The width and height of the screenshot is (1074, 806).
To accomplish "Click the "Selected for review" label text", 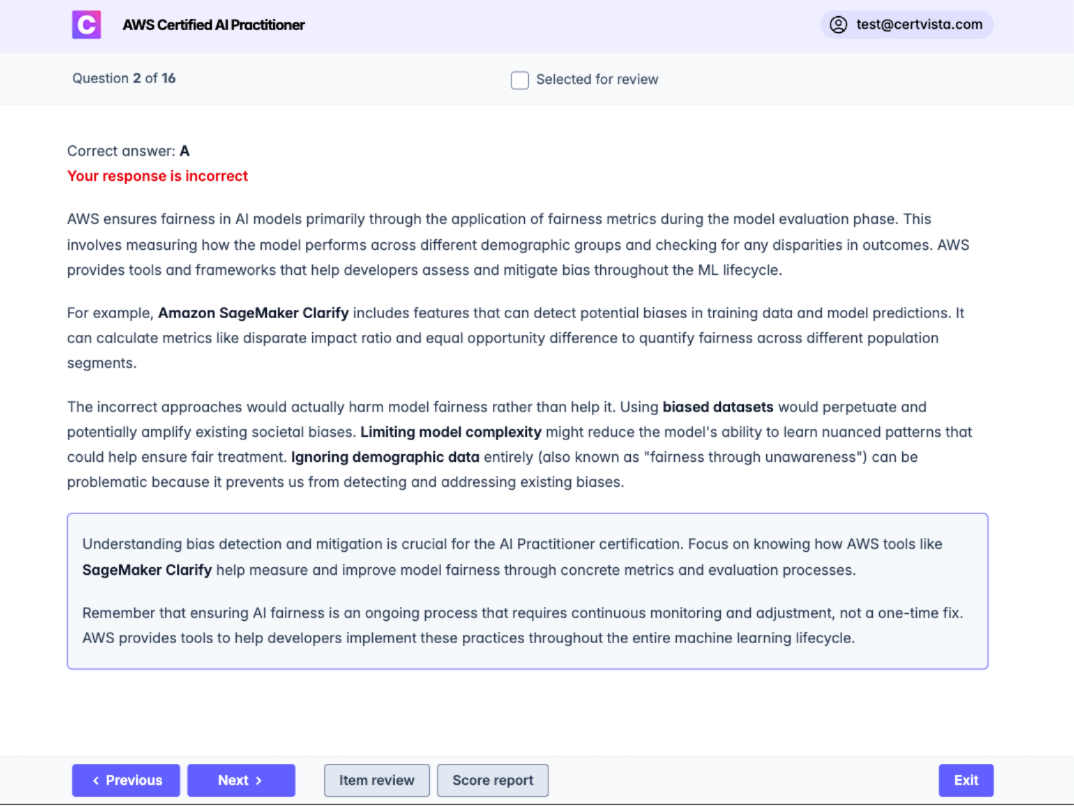I will (597, 80).
